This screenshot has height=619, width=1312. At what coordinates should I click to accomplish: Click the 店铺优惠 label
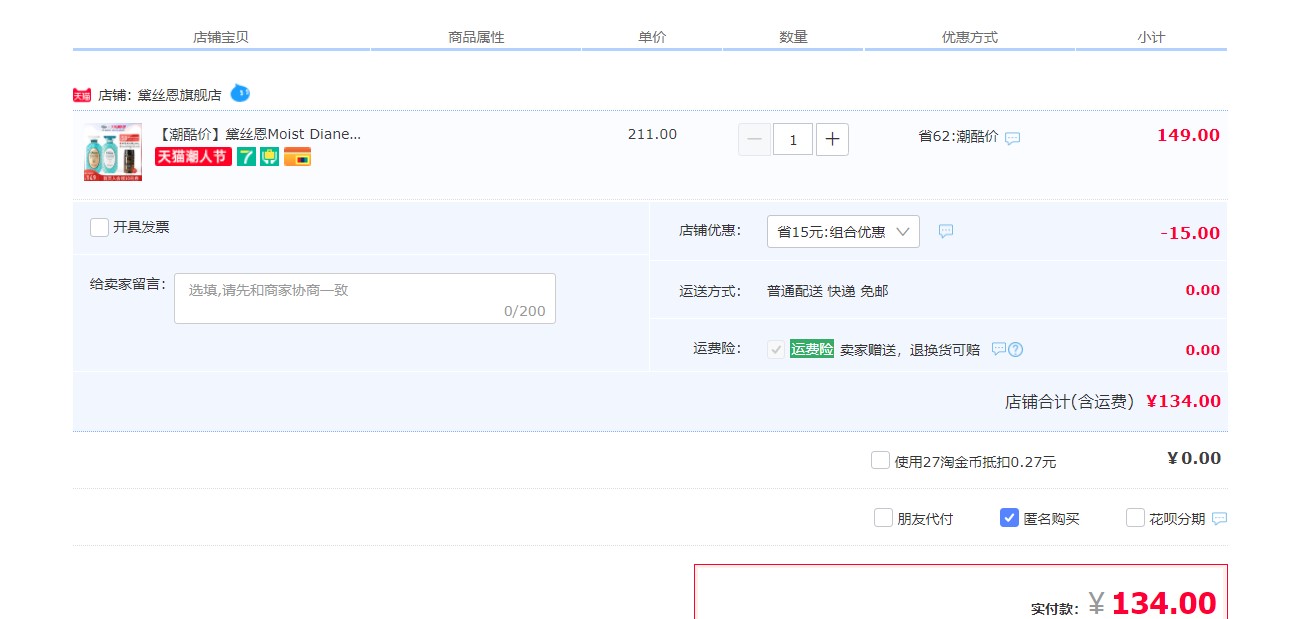click(710, 230)
